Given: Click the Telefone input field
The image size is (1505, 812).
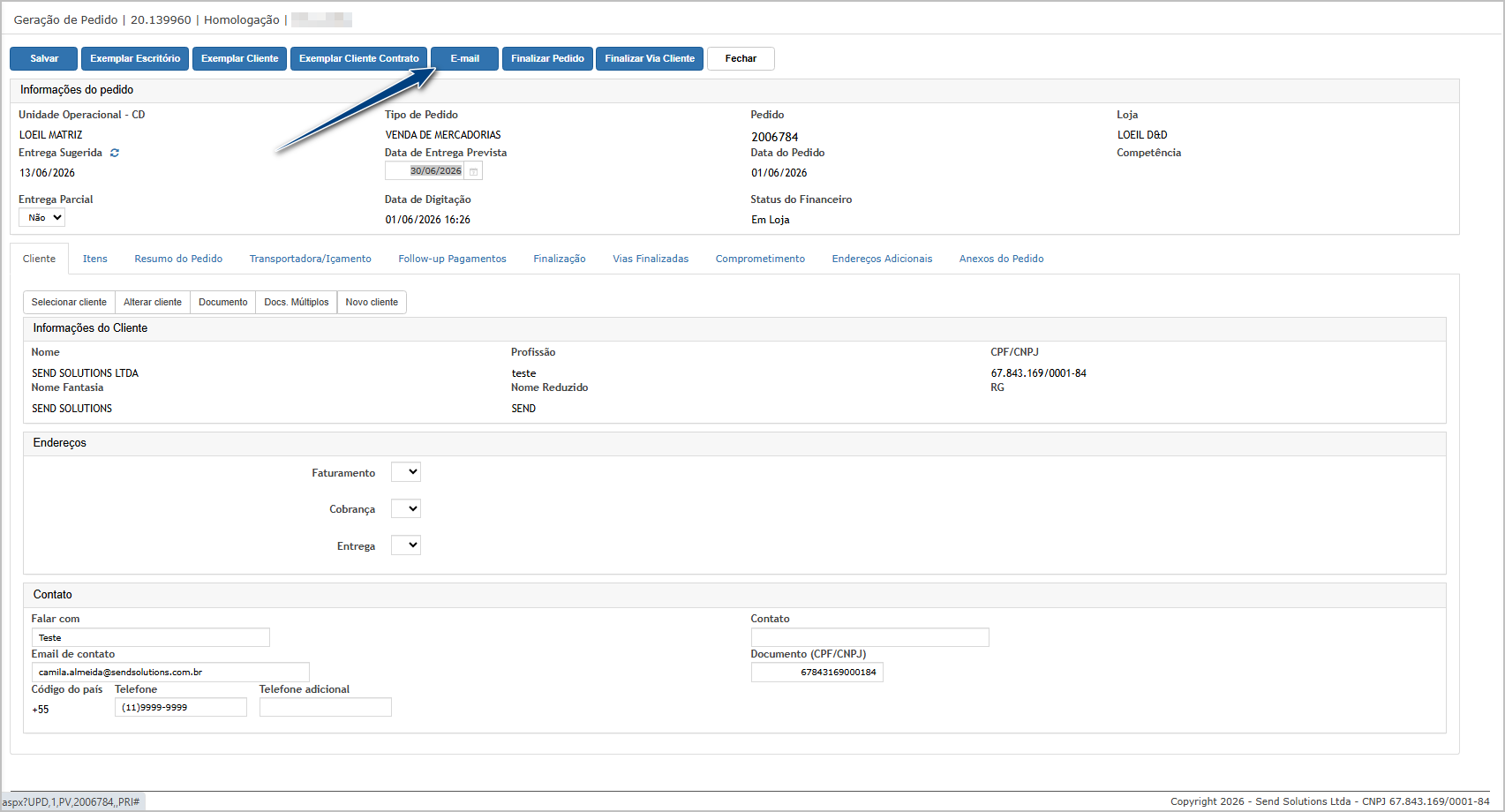Looking at the screenshot, I should click(181, 707).
